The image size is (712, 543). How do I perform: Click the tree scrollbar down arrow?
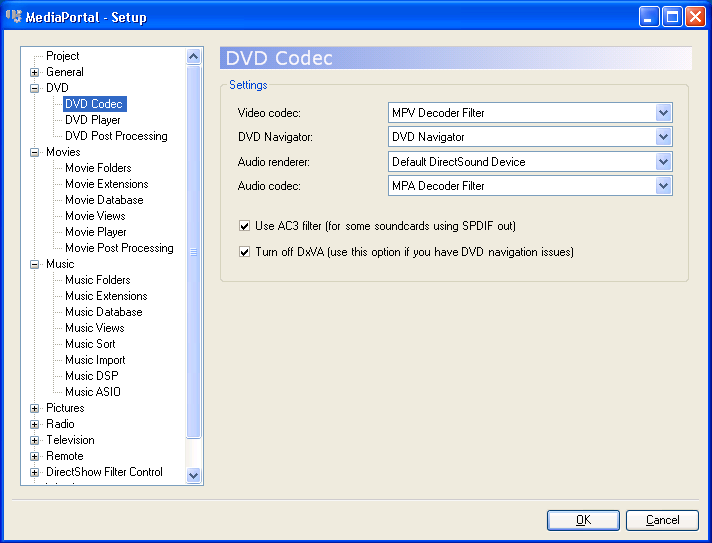point(193,475)
